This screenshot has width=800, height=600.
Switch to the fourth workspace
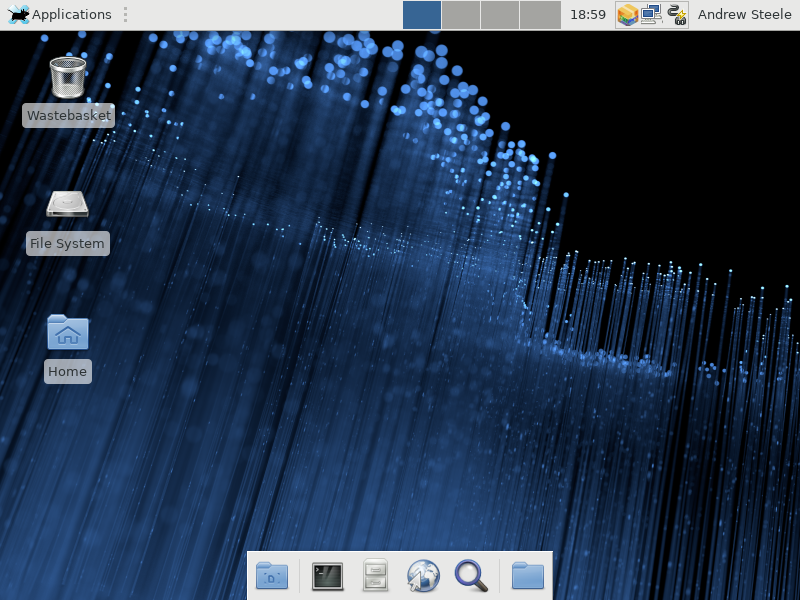pos(540,15)
